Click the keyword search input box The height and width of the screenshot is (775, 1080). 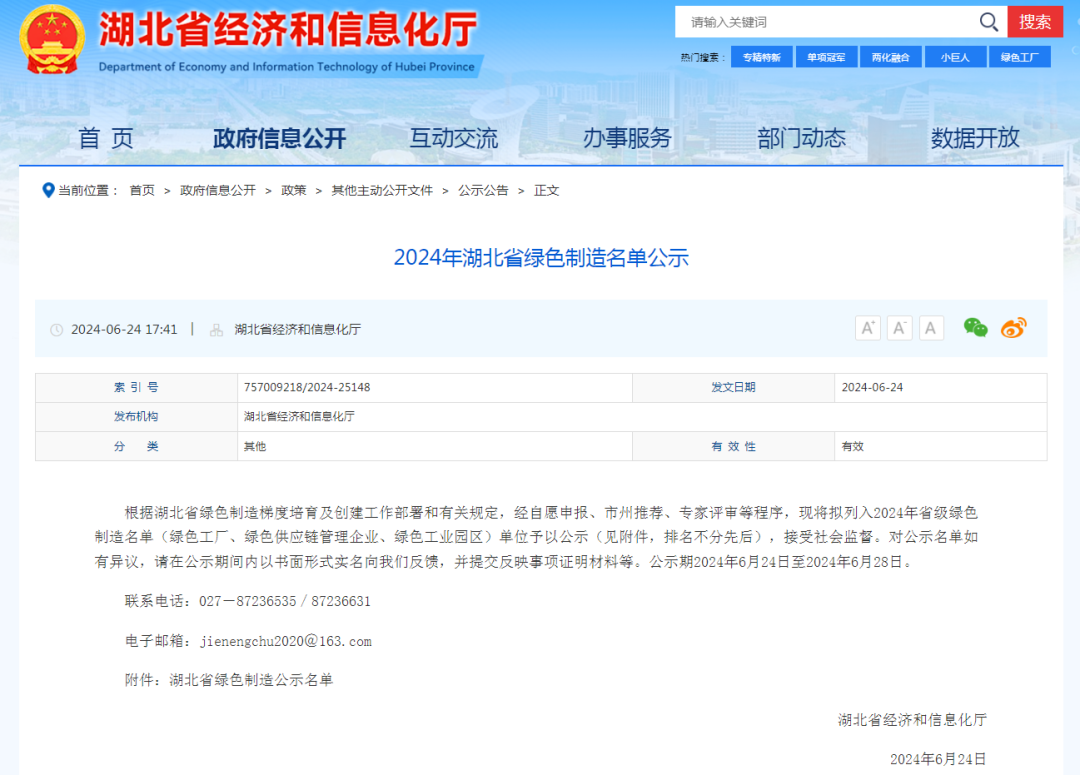click(x=820, y=21)
